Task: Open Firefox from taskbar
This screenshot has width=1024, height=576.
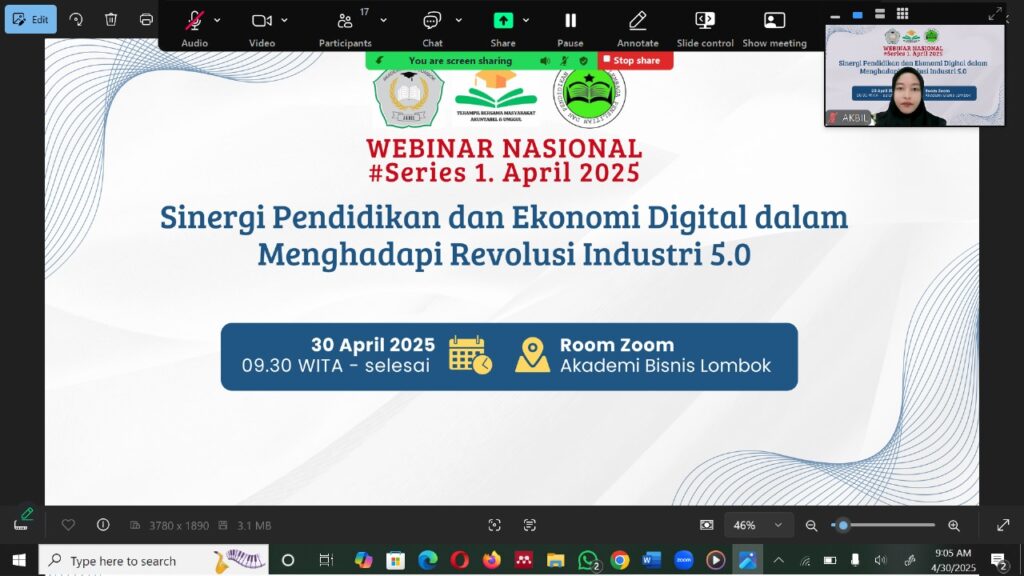Action: pyautogui.click(x=491, y=560)
